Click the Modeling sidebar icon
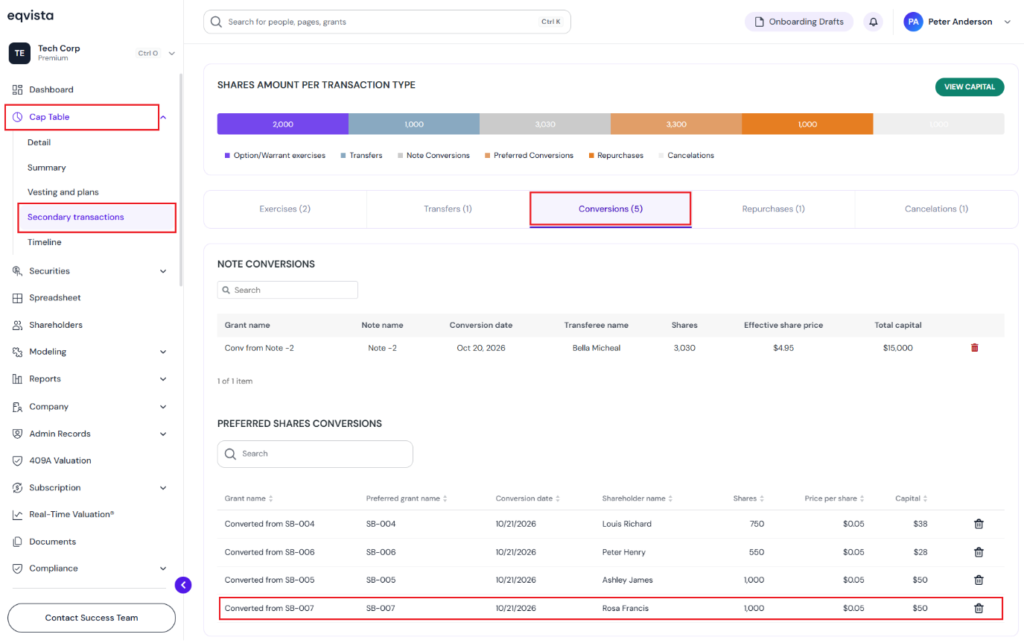Image resolution: width=1024 pixels, height=643 pixels. (17, 352)
